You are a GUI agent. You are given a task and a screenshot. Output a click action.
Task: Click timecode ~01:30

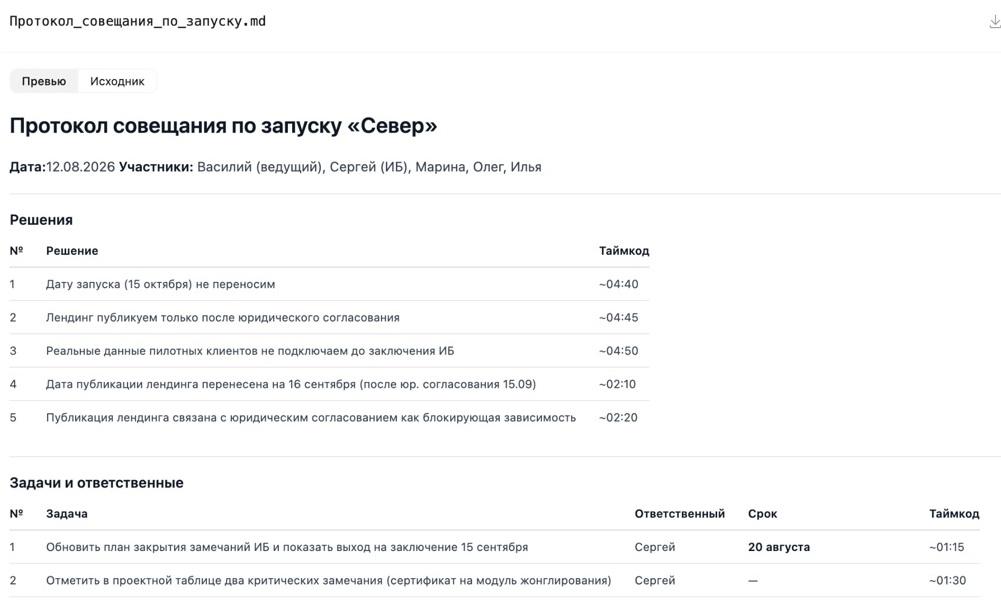[947, 581]
